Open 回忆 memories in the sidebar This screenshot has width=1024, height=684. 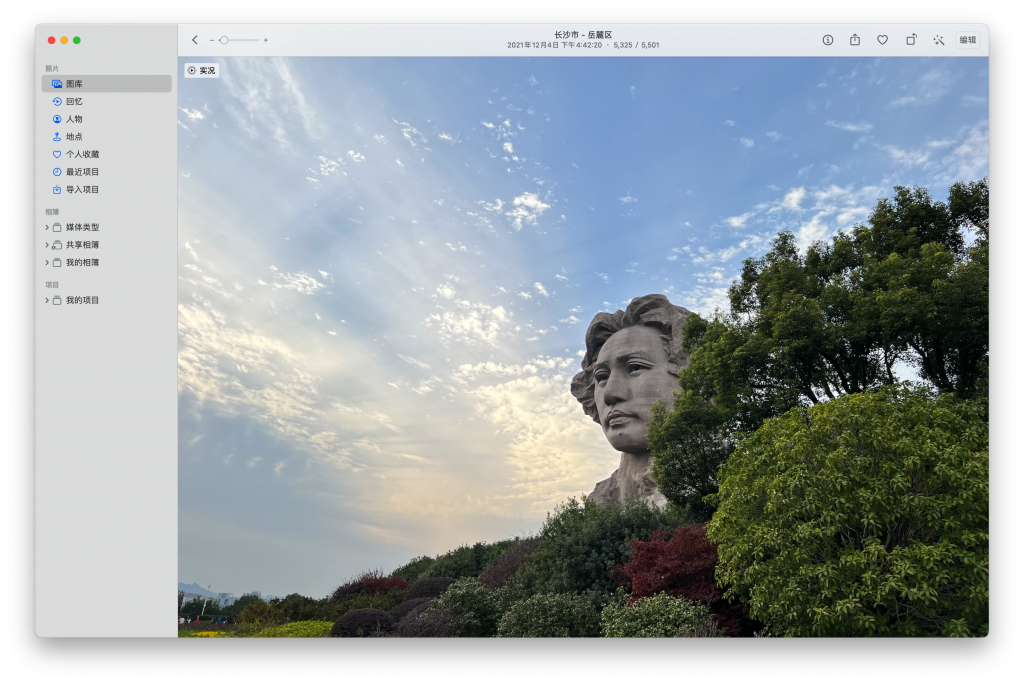(106, 101)
